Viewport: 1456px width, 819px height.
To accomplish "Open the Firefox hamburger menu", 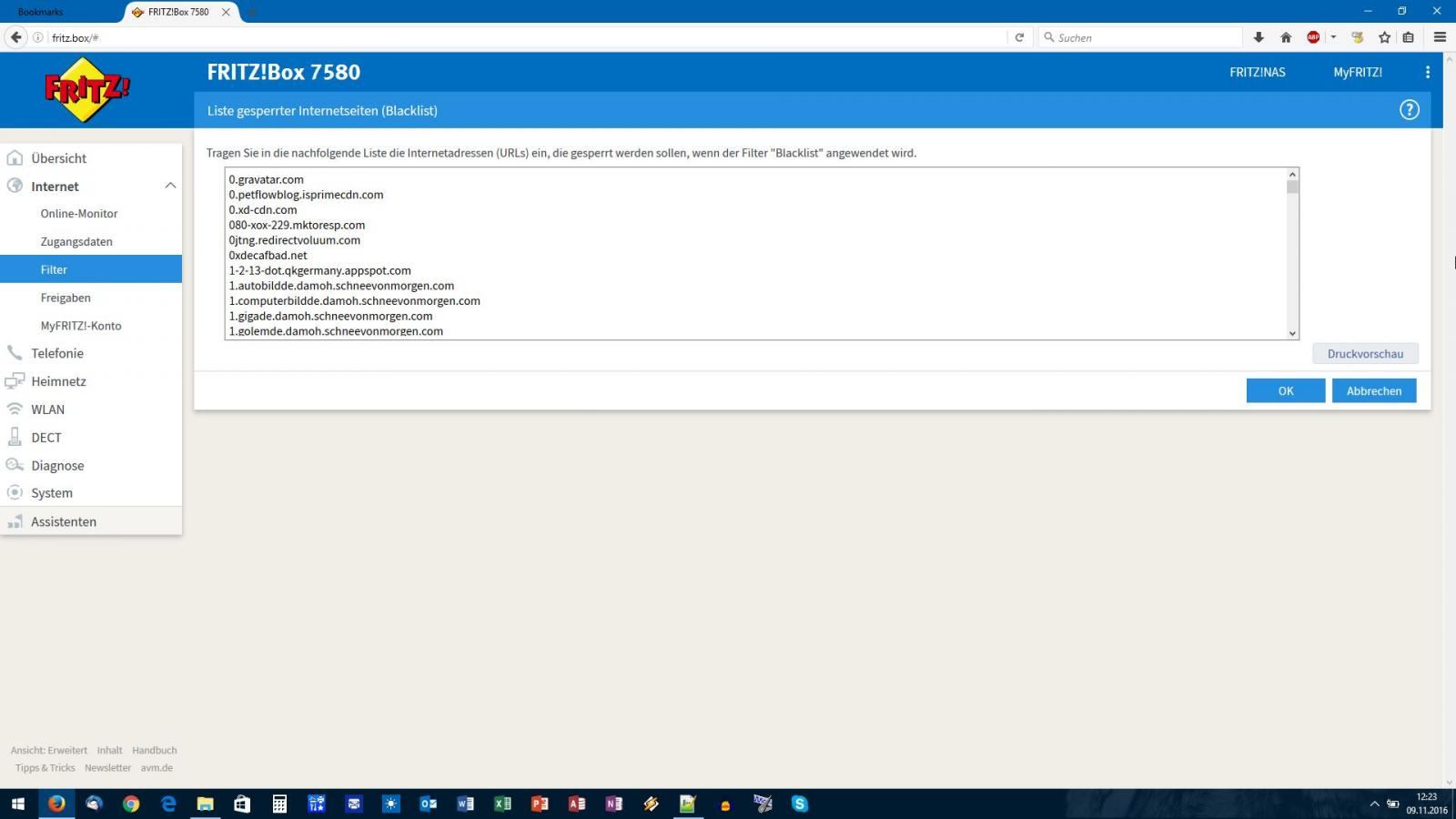I will [1440, 37].
